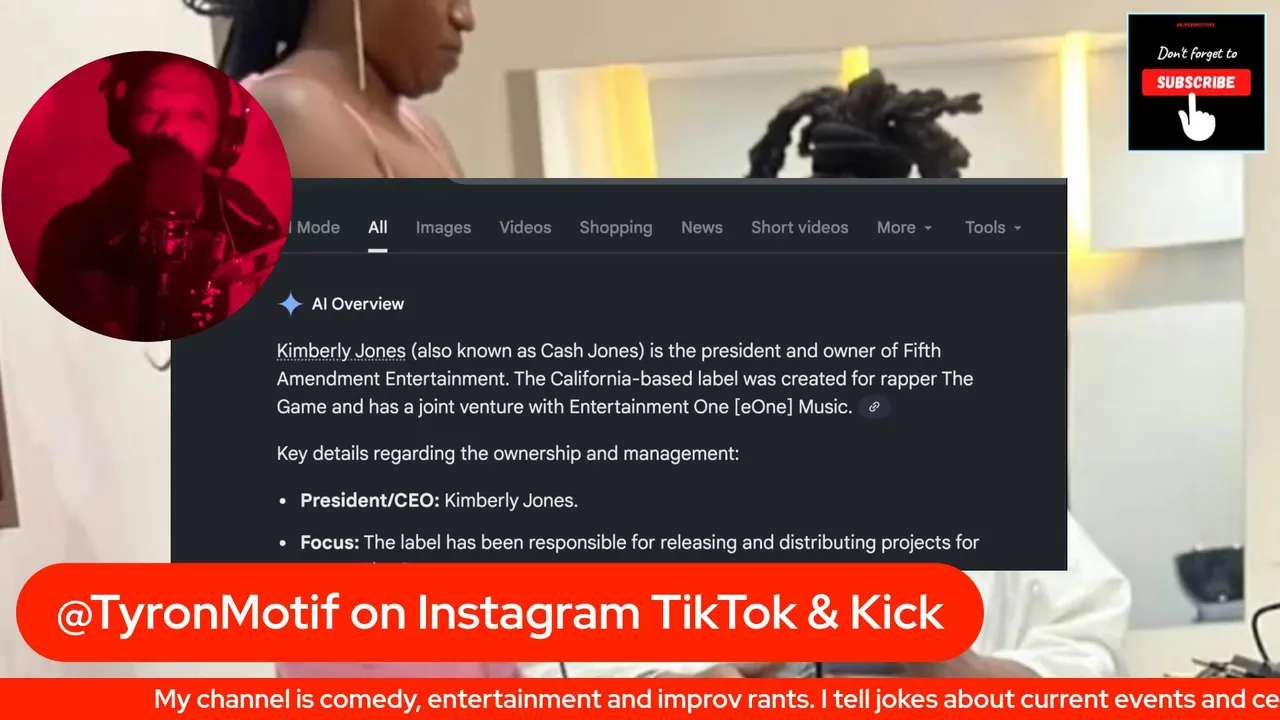Screen dimensions: 1280x720
Task: Open the Kimberly Jones underlined link
Action: point(341,350)
